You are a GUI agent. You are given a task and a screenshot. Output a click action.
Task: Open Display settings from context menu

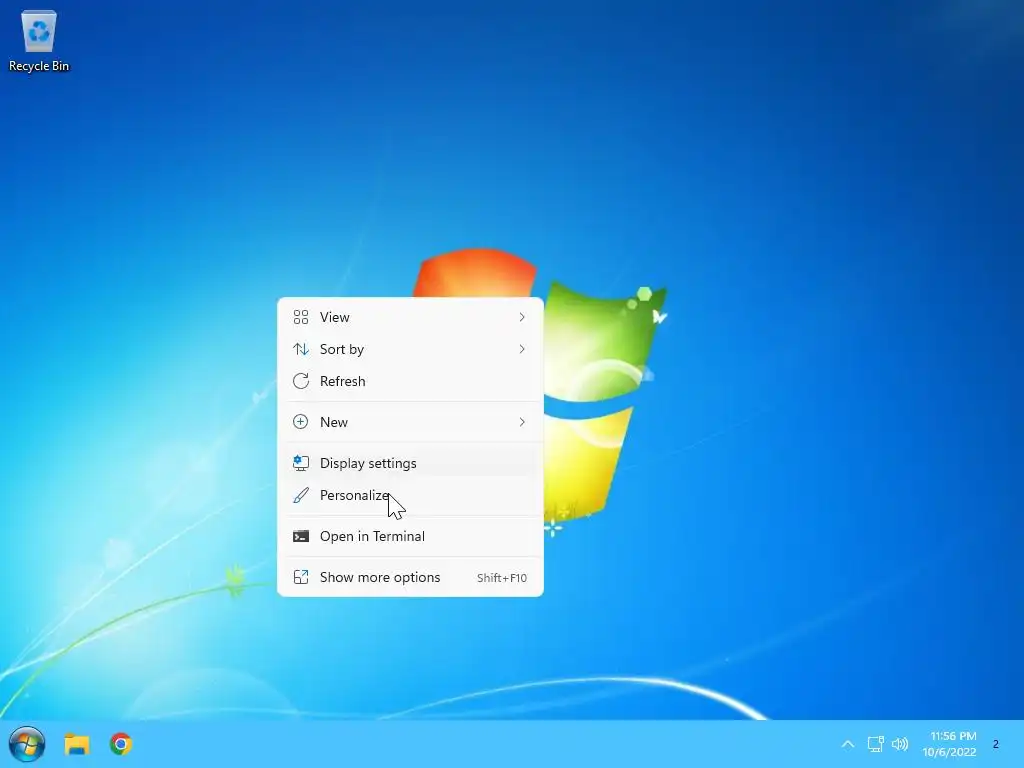coord(410,464)
